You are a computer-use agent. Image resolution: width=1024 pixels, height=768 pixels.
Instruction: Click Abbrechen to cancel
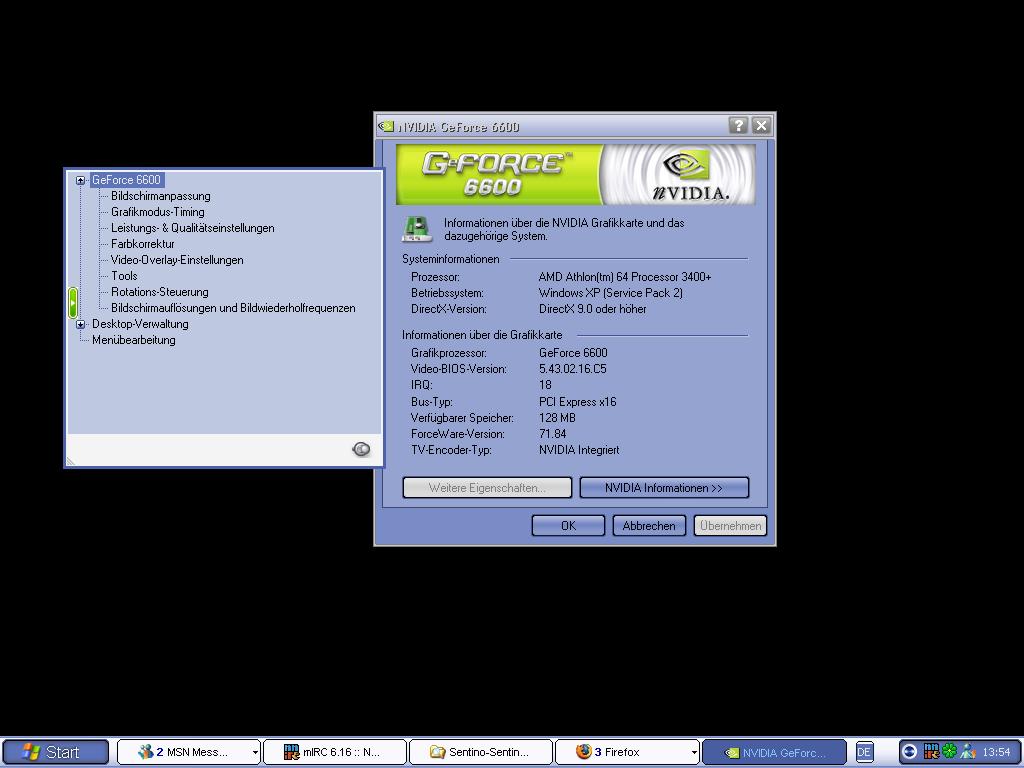(648, 526)
